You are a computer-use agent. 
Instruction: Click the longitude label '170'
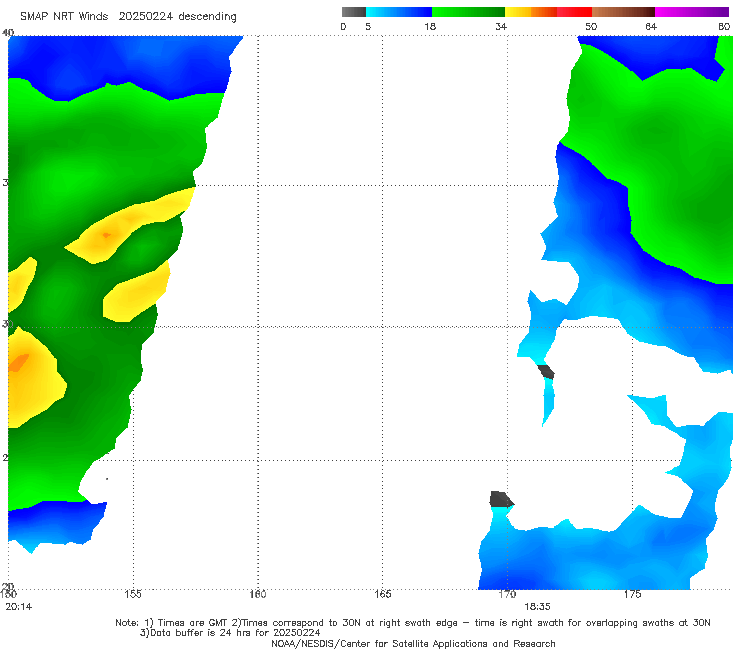507,594
